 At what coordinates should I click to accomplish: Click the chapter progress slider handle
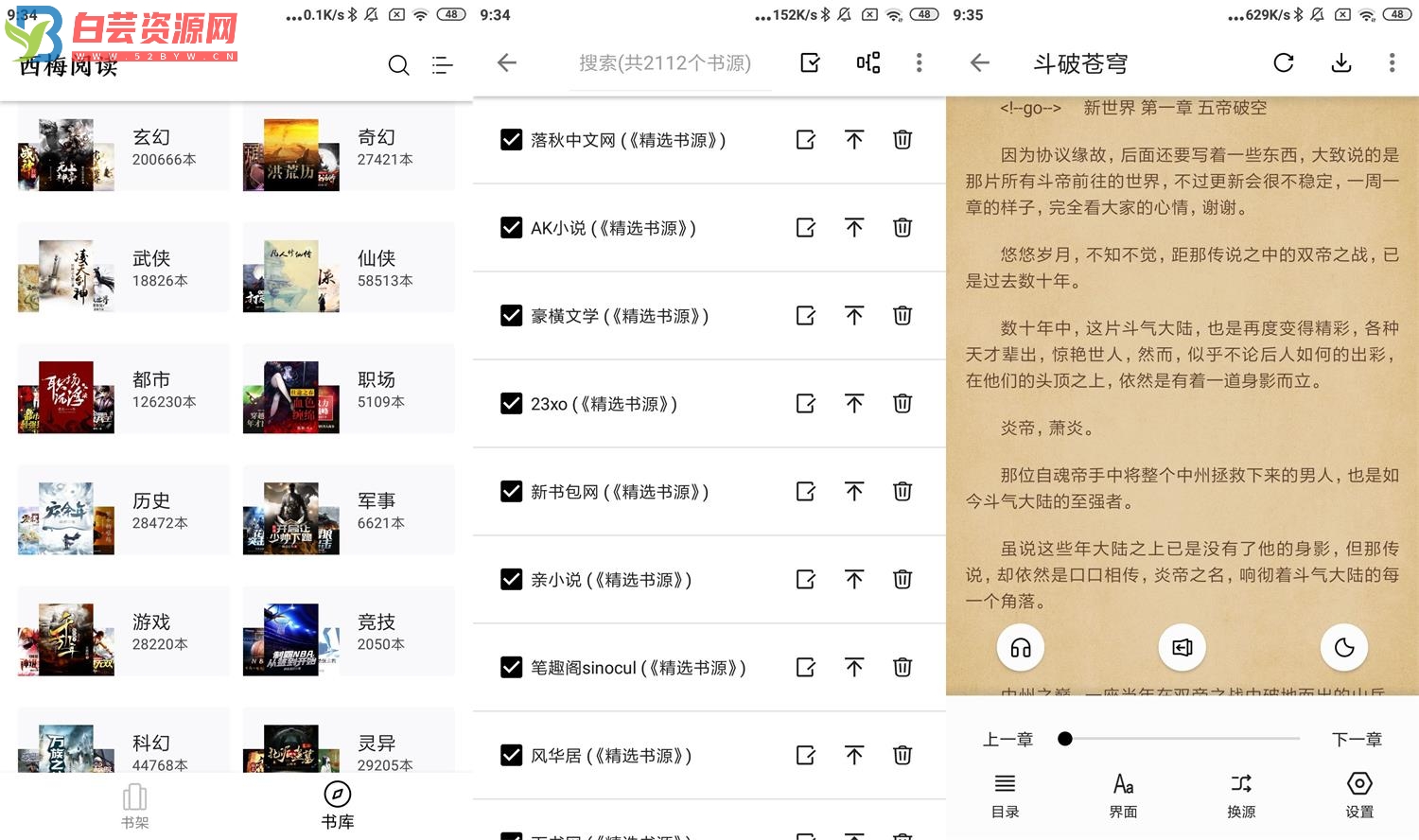tap(1065, 739)
